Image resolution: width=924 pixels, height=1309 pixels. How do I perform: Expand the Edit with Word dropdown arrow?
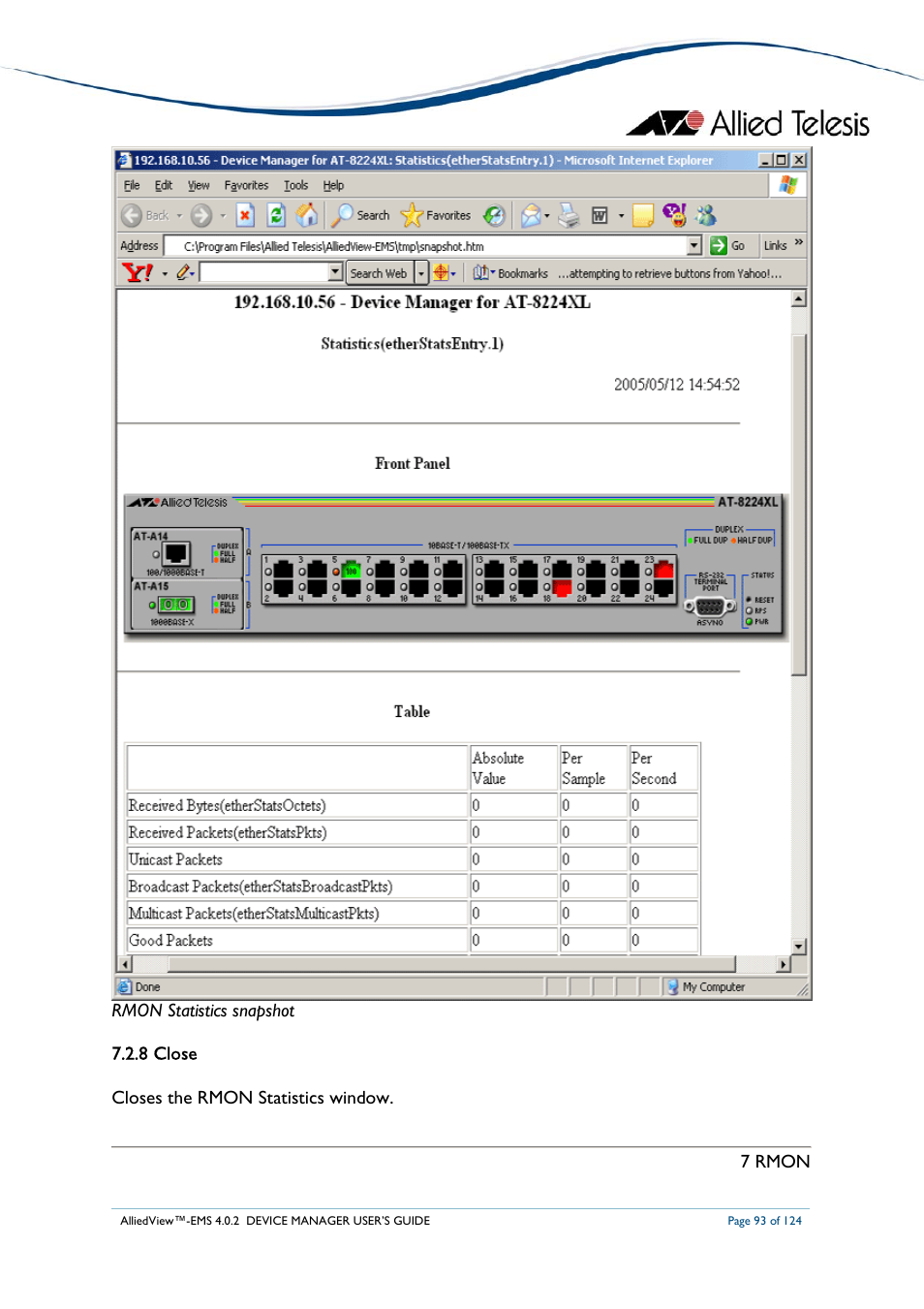tap(621, 216)
